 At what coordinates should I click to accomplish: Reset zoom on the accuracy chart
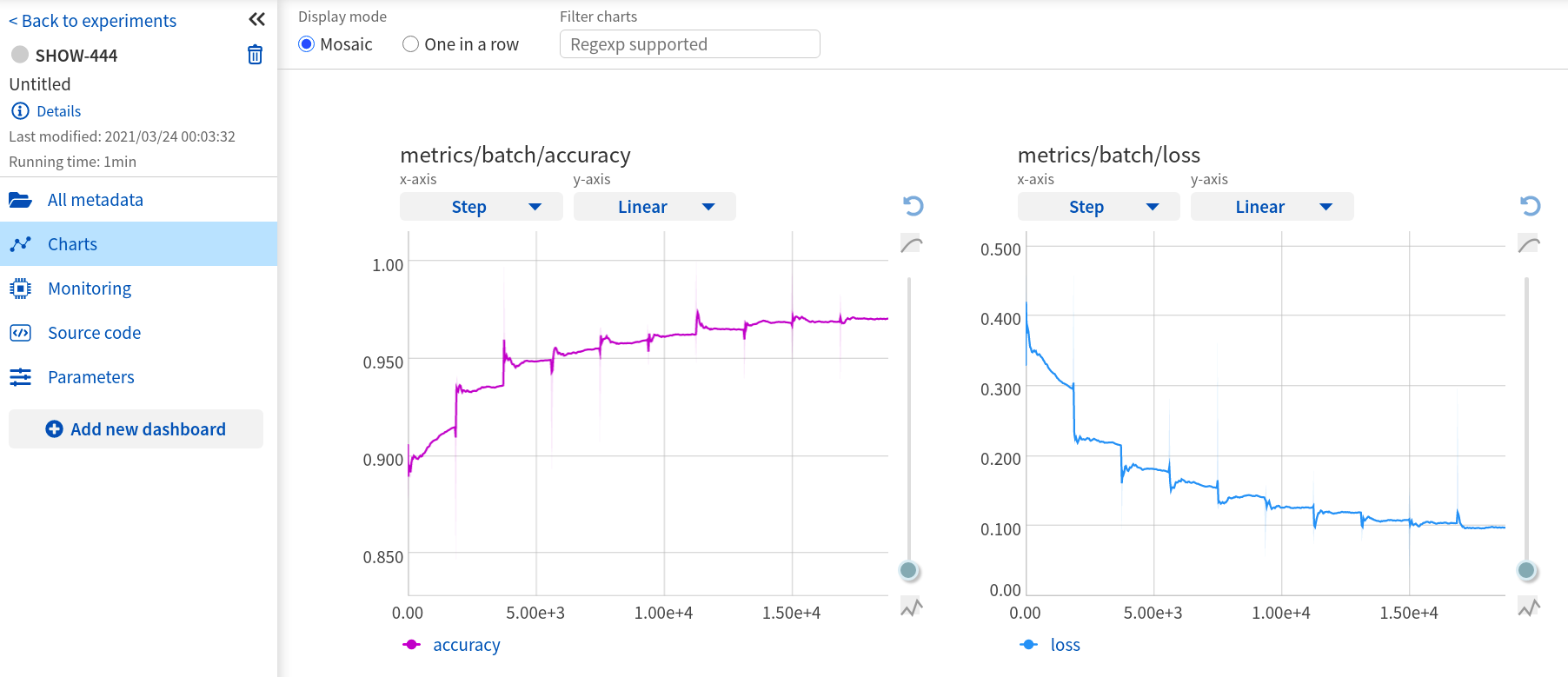(913, 206)
